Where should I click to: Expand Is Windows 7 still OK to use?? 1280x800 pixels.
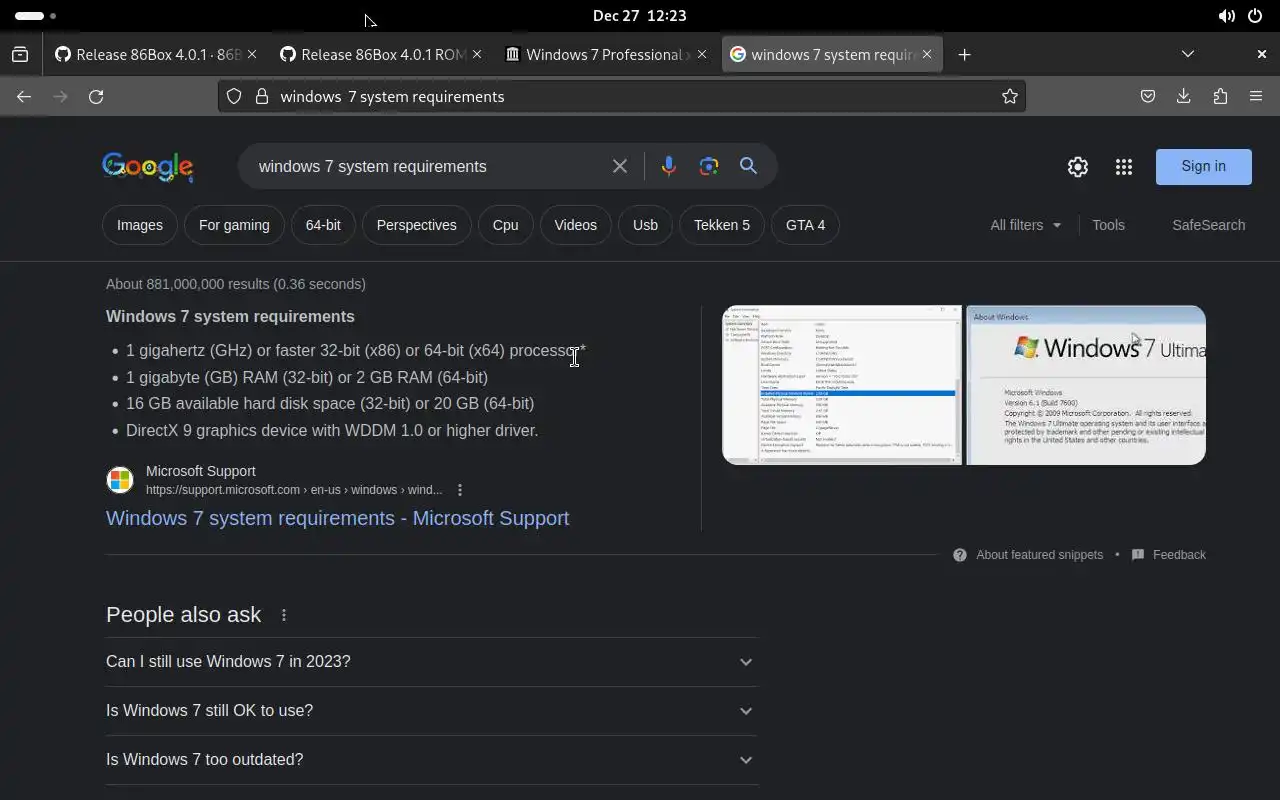point(432,711)
